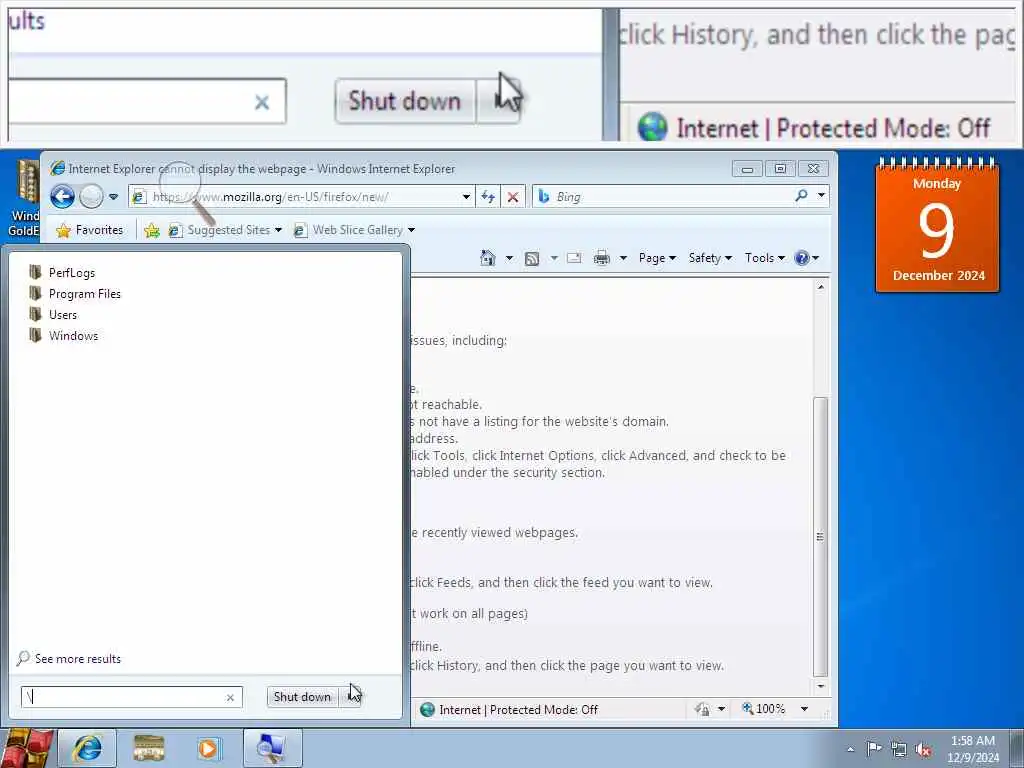
Task: Click the red Stop loading button
Action: (513, 197)
